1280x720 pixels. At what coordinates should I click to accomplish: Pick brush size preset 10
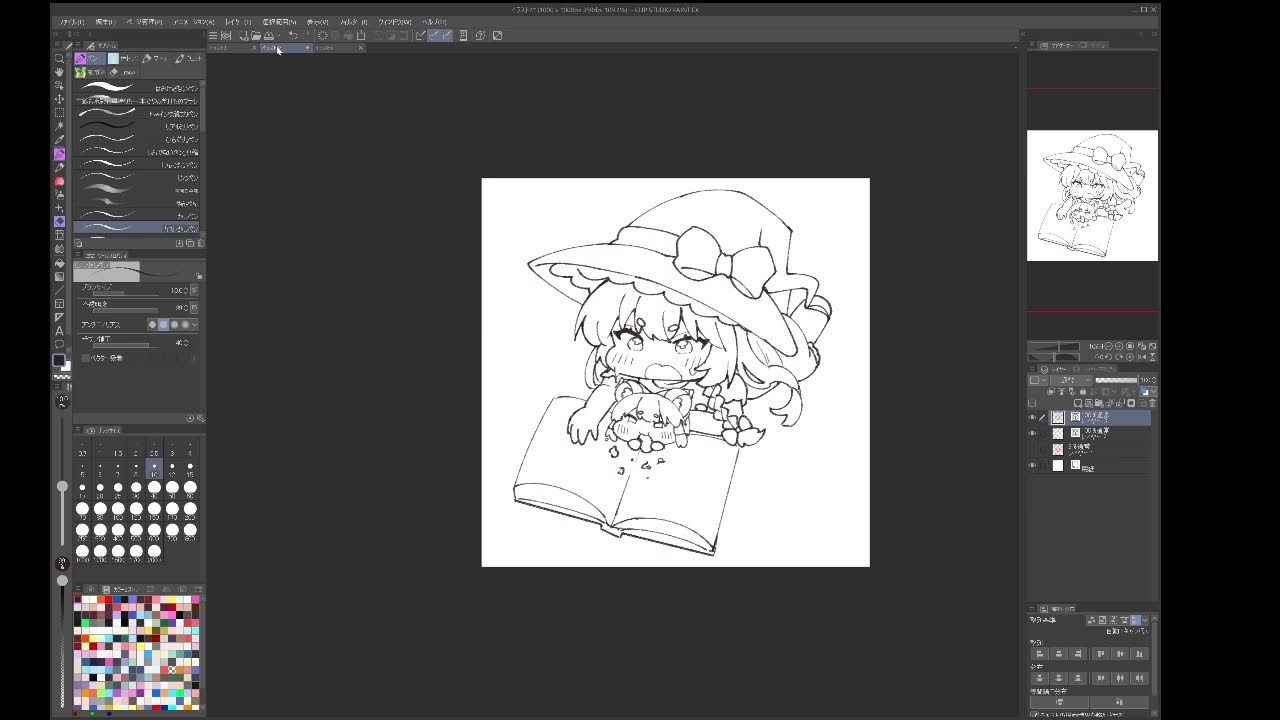click(154, 469)
